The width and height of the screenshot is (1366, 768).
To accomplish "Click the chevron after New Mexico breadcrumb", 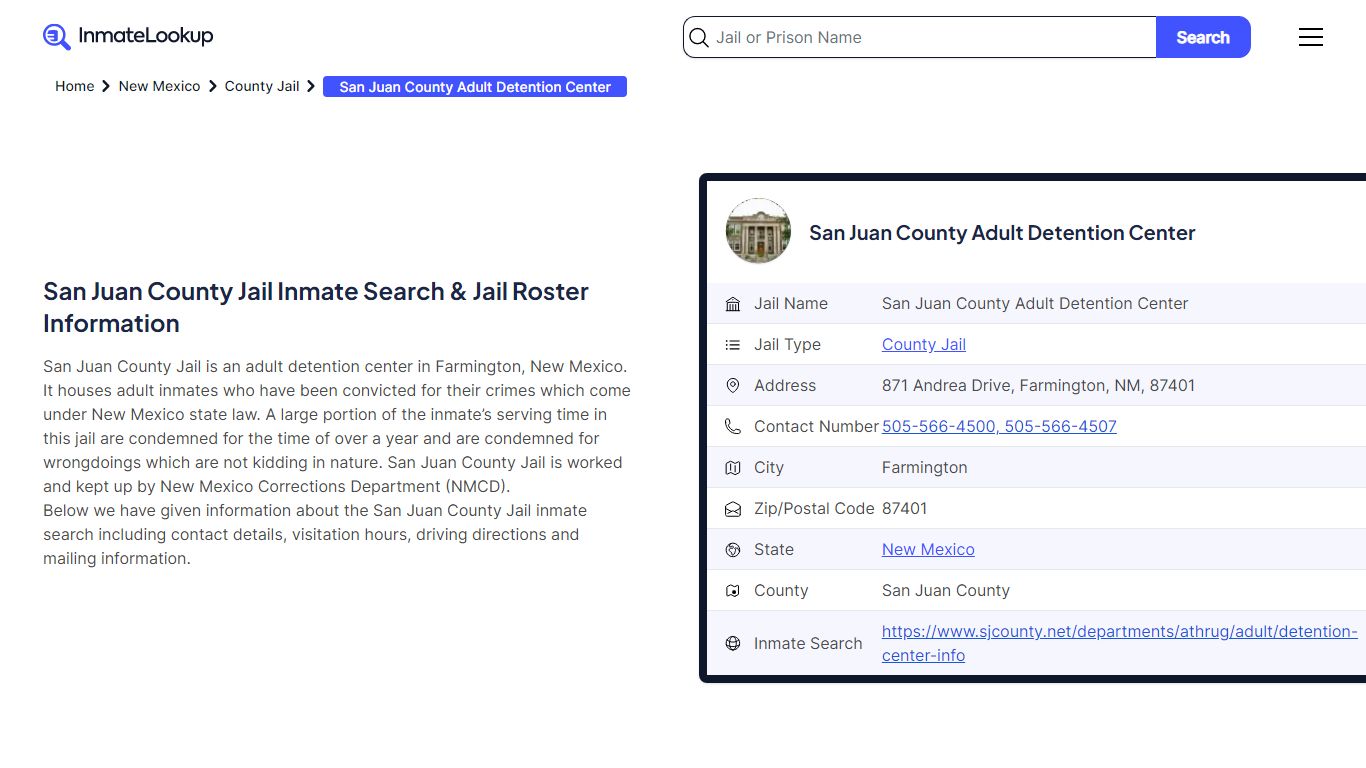I will (212, 86).
